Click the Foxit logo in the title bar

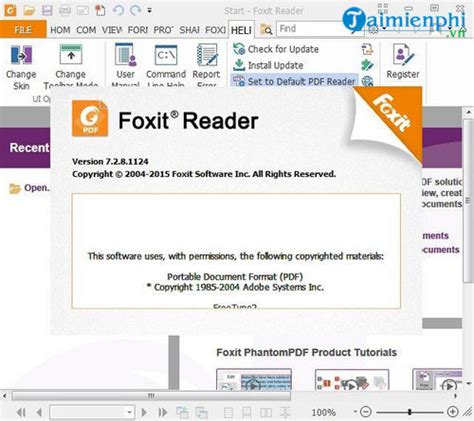(10, 10)
